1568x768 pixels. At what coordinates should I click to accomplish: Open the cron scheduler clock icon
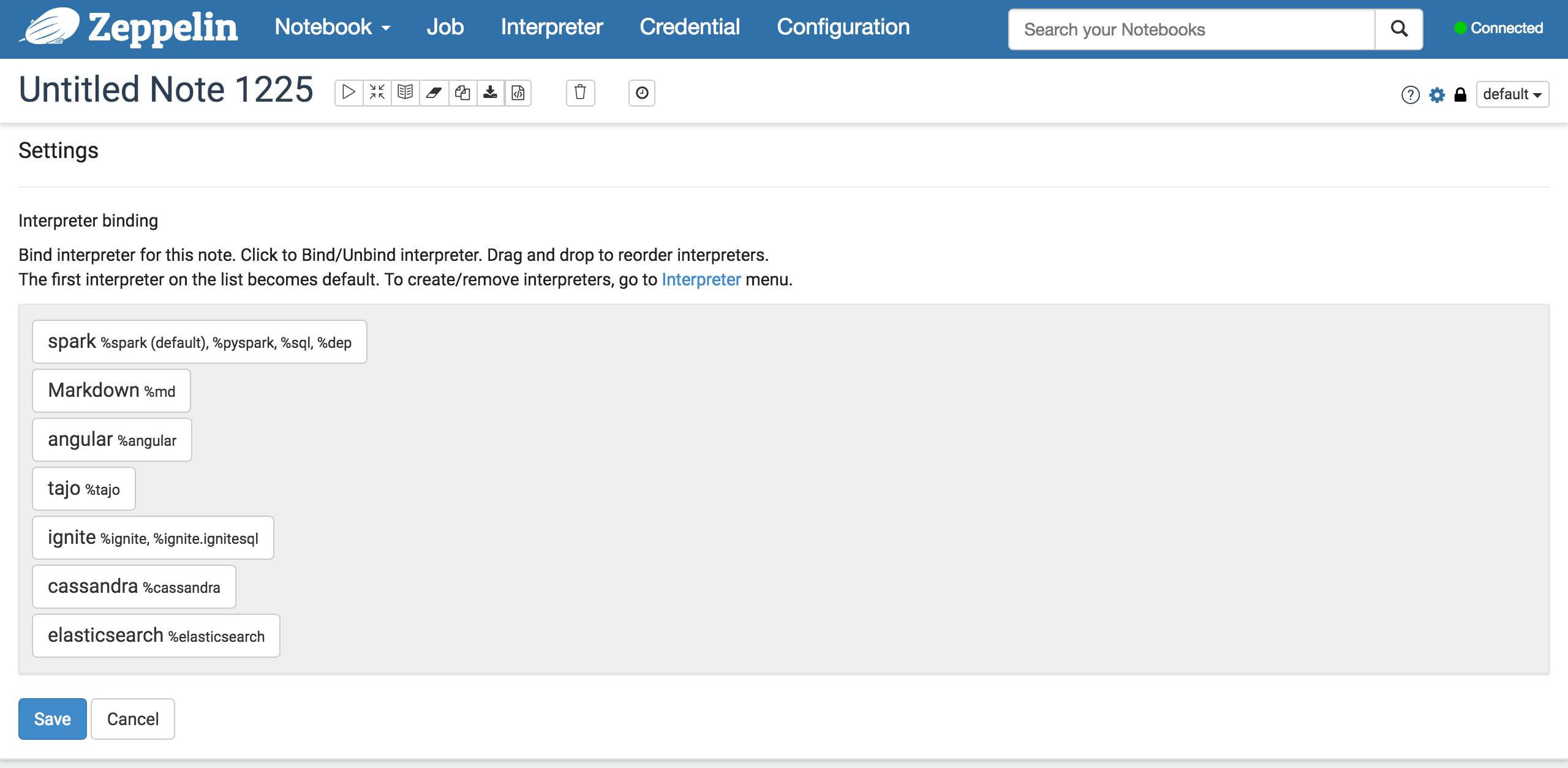[641, 93]
